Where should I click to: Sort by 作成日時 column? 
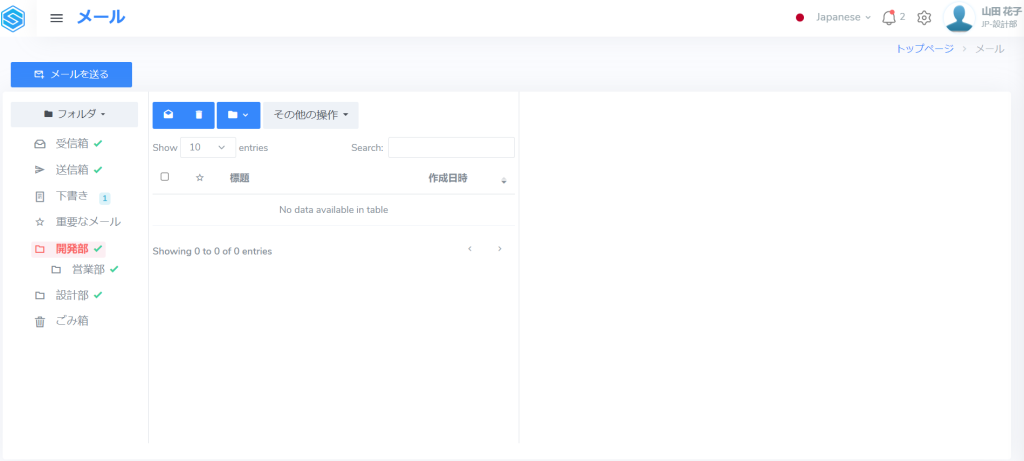448,178
